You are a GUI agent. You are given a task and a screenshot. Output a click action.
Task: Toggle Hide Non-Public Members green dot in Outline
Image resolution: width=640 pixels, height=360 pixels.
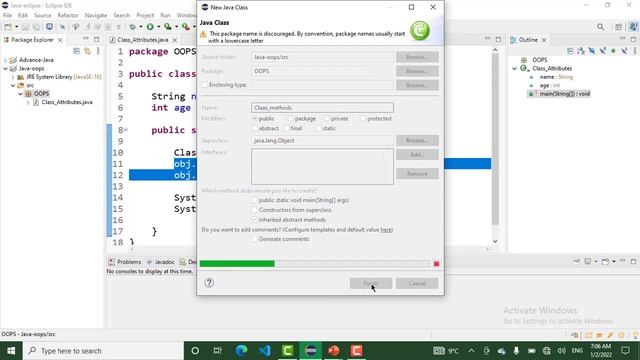[613, 51]
